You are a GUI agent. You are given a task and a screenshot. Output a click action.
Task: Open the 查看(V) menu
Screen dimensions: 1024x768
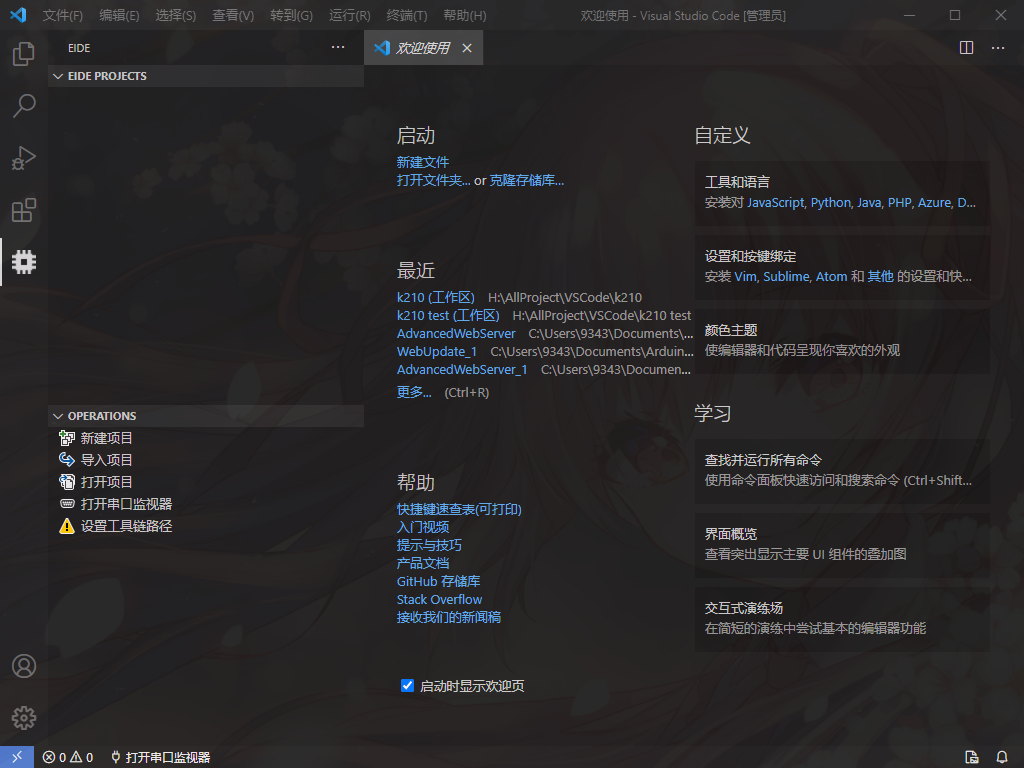click(233, 15)
